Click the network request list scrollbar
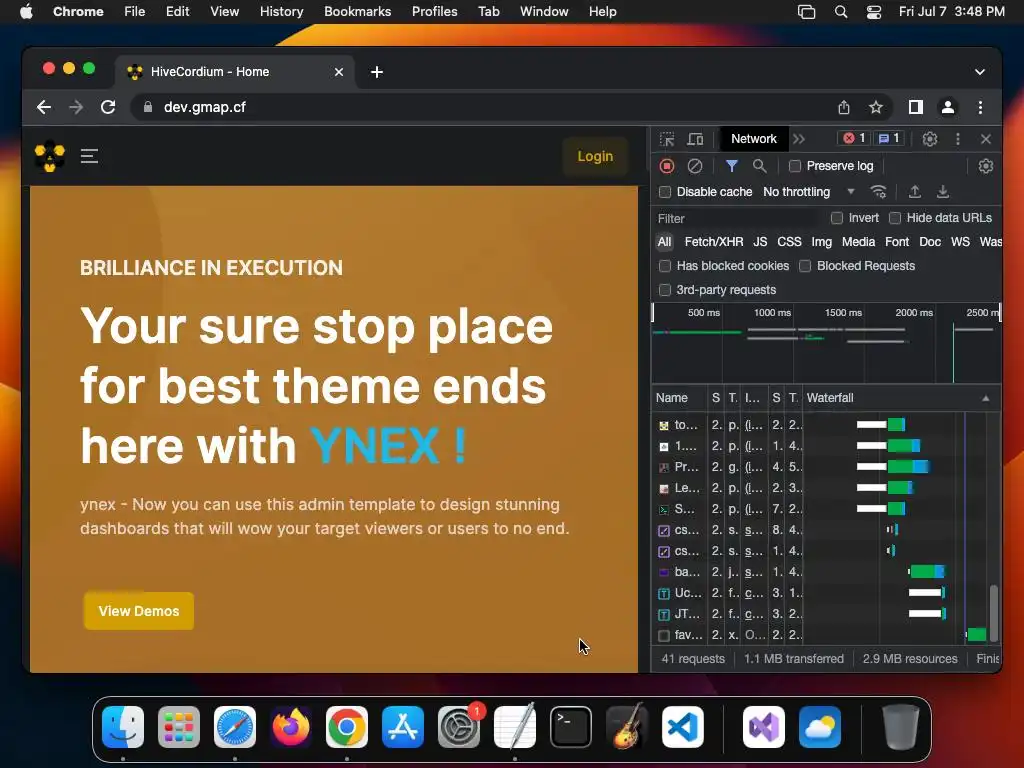Screen dimensions: 1024x768 click(994, 613)
